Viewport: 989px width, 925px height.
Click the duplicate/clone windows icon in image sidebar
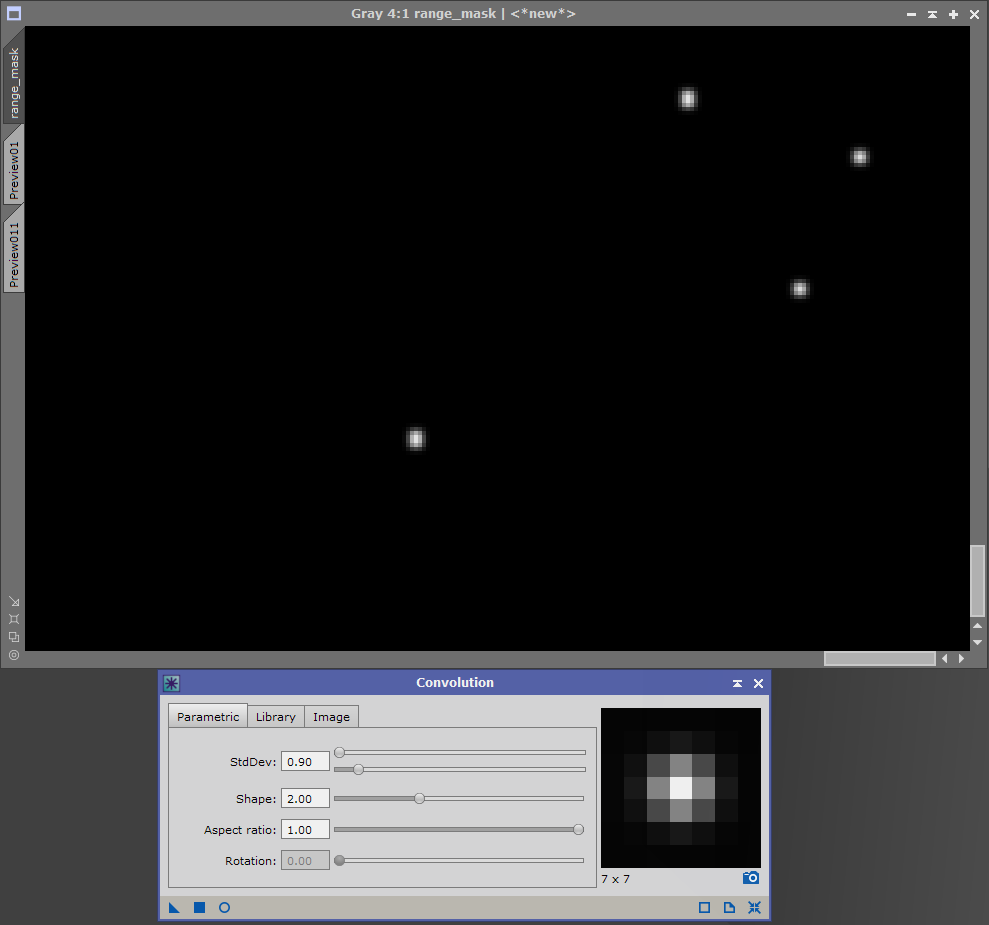(x=14, y=637)
